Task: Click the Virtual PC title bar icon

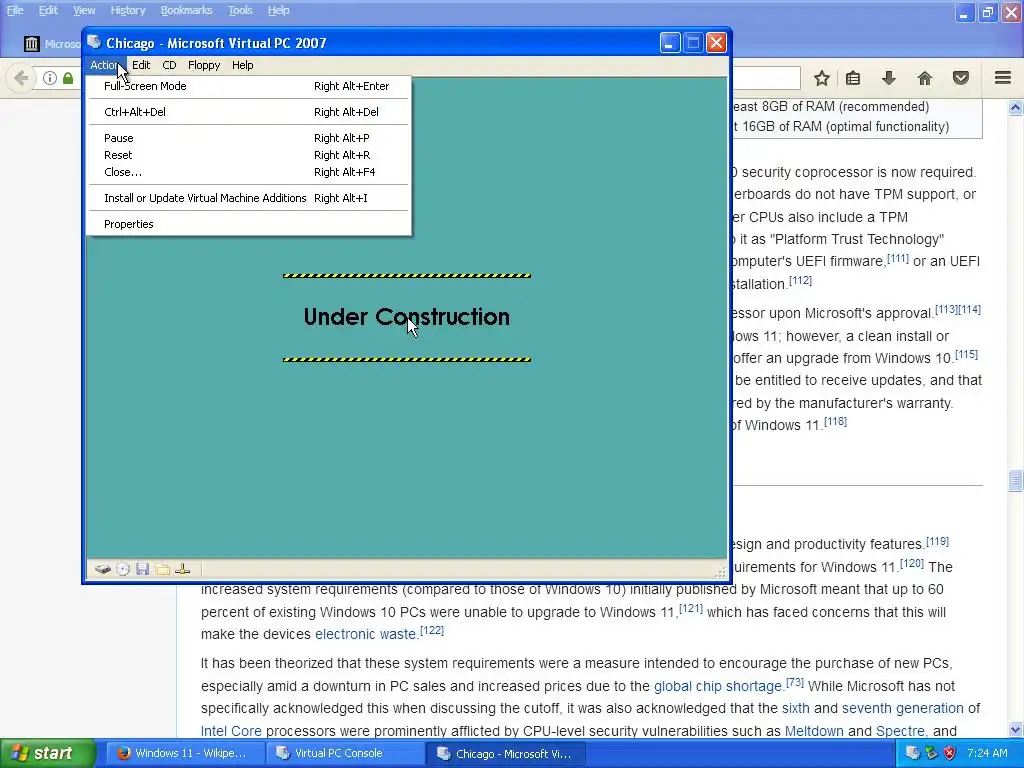Action: click(x=94, y=42)
